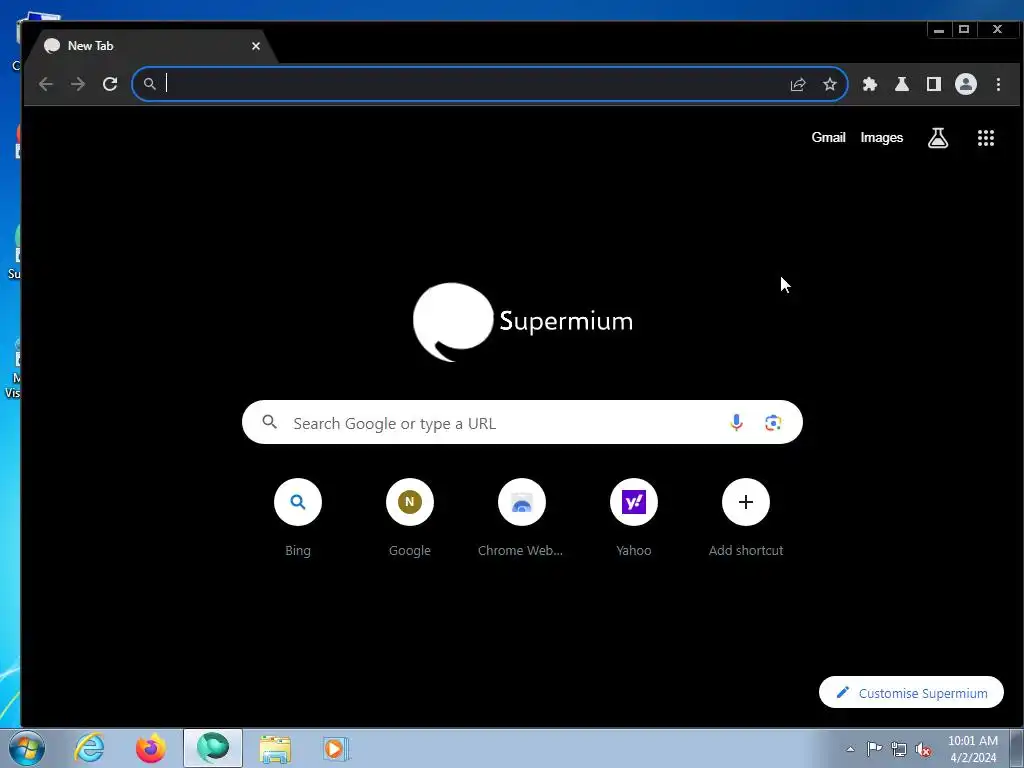1024x768 pixels.
Task: Click the Search Google or type a URL box
Action: 522,423
